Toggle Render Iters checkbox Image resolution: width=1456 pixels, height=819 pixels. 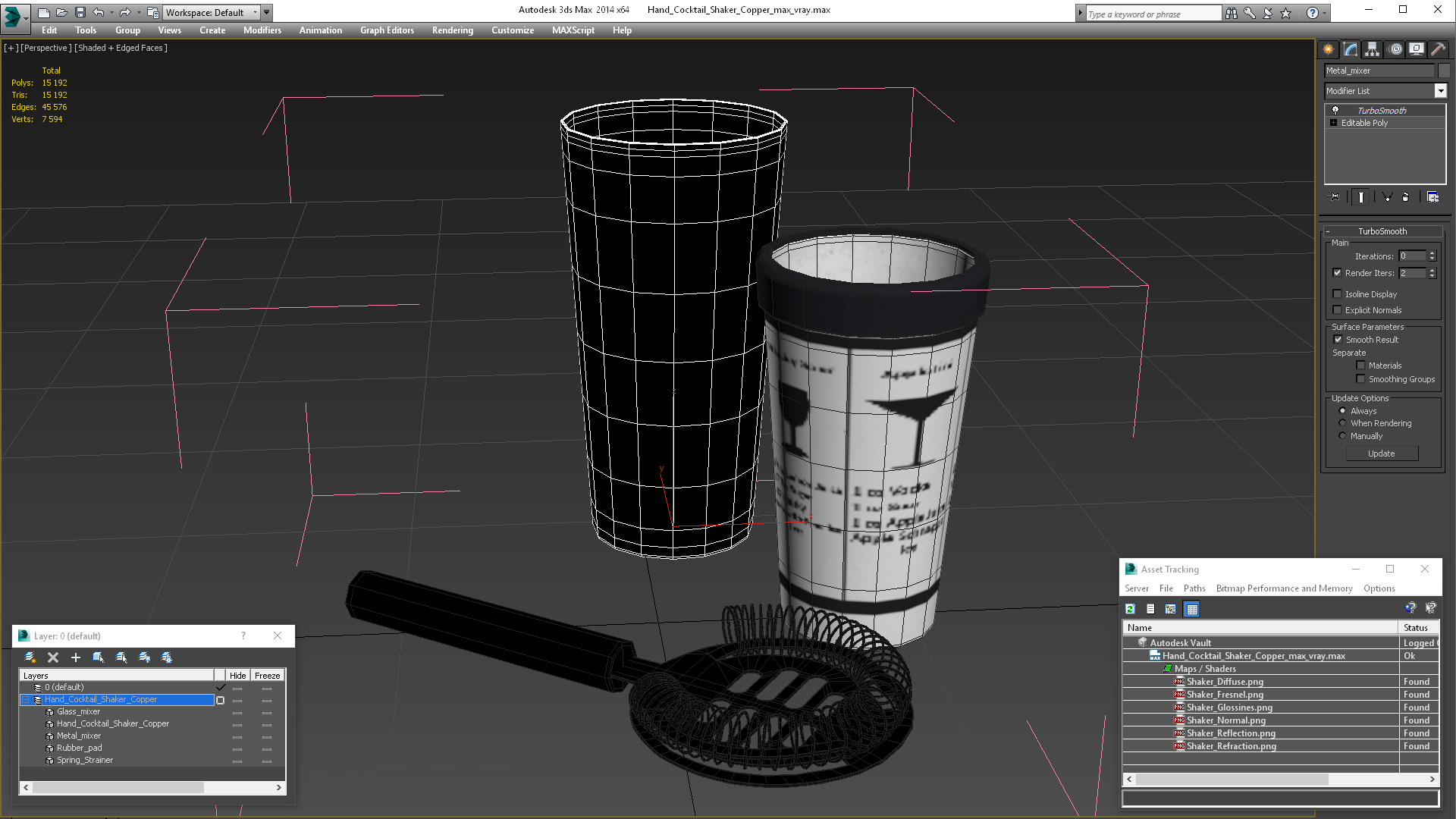point(1337,273)
